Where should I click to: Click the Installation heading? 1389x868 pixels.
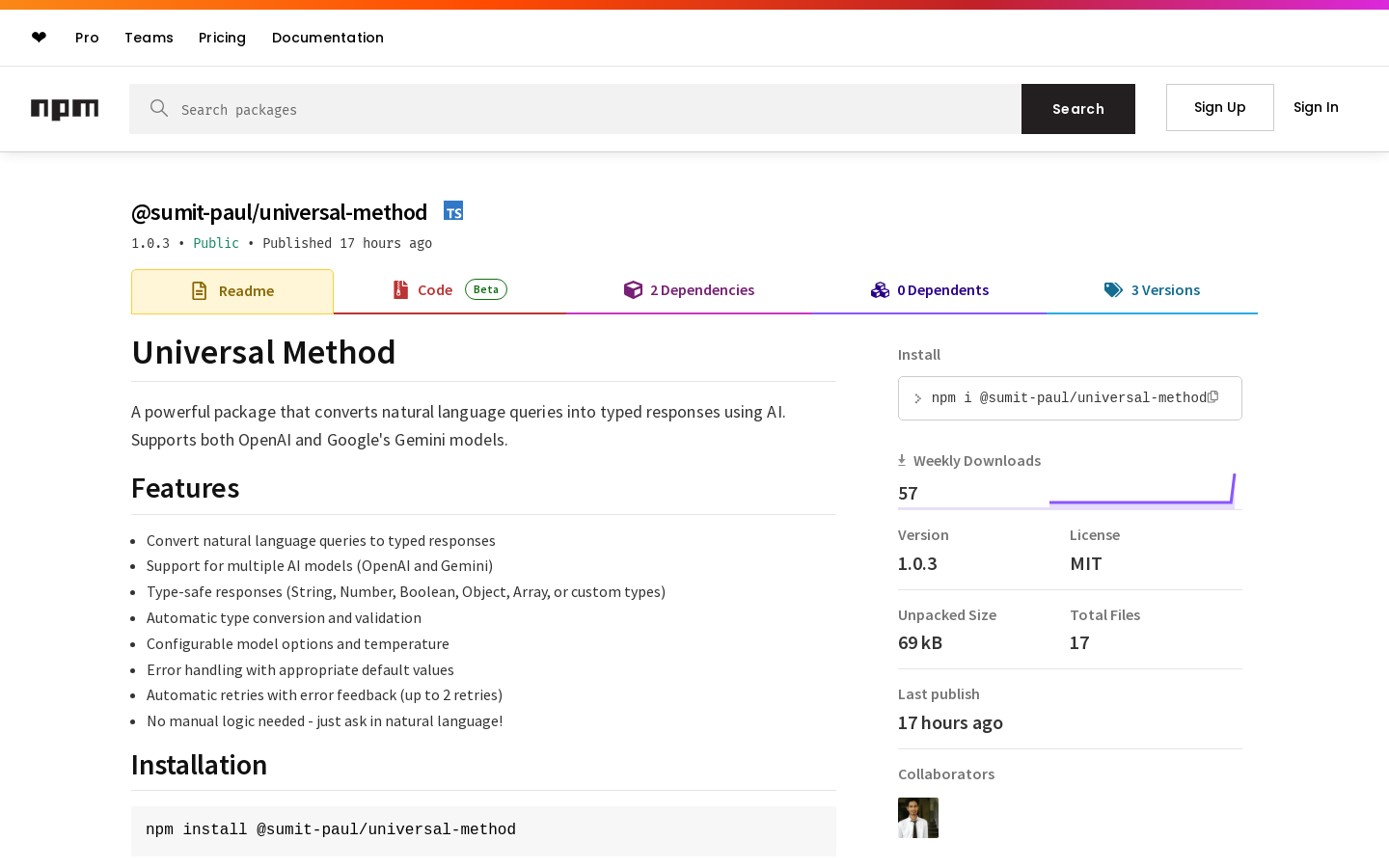pyautogui.click(x=199, y=765)
